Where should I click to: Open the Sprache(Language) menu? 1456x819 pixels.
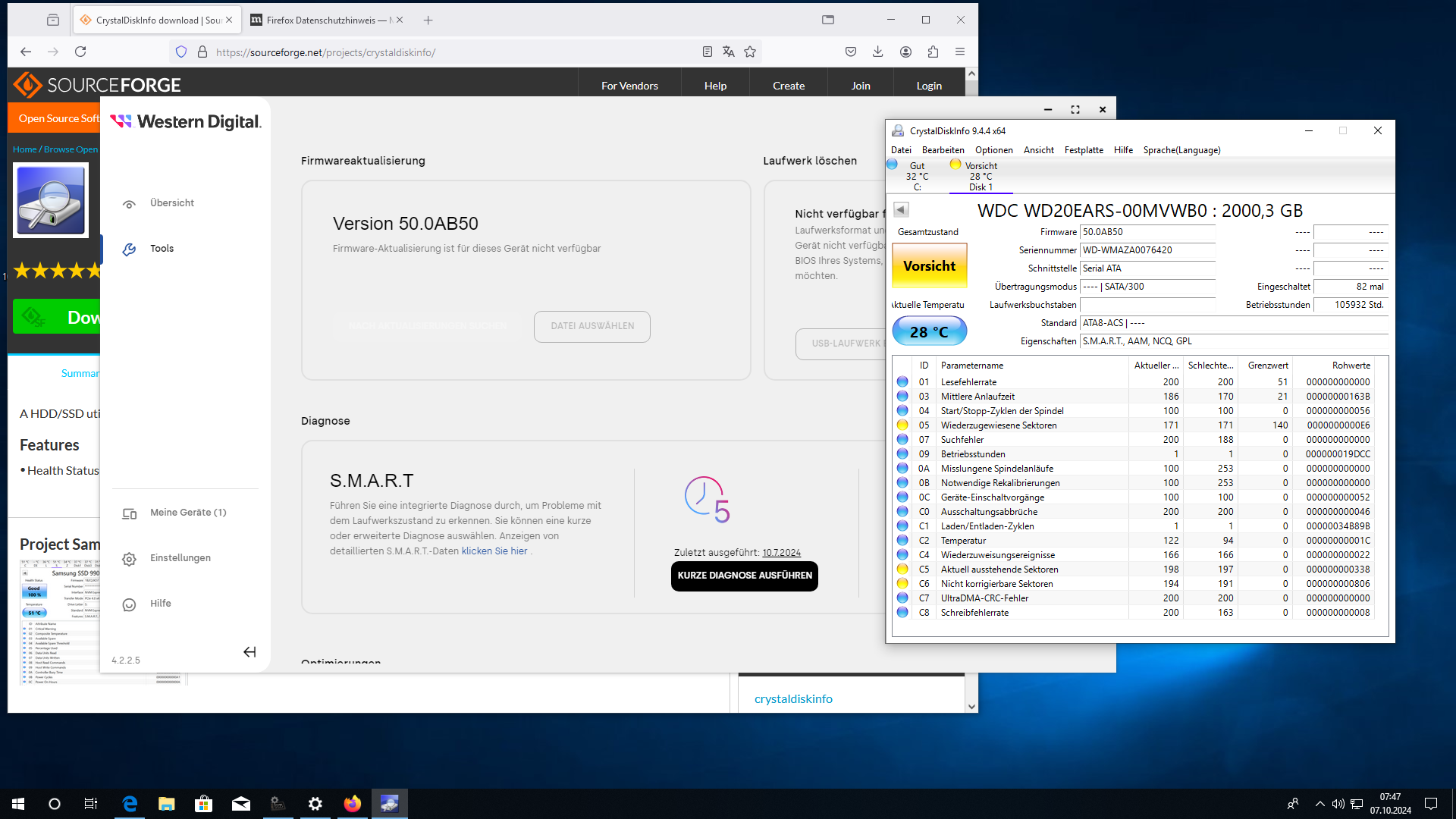click(x=1181, y=150)
